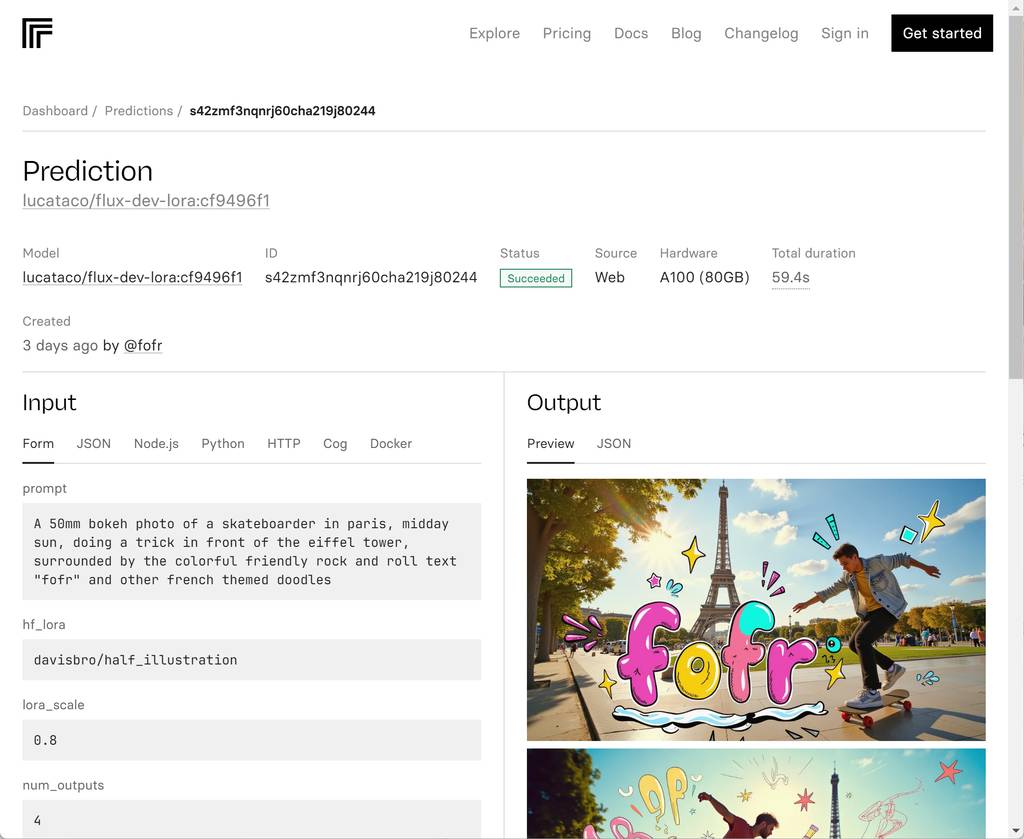Go to Docs in navigation
Viewport: 1024px width, 839px height.
(630, 33)
